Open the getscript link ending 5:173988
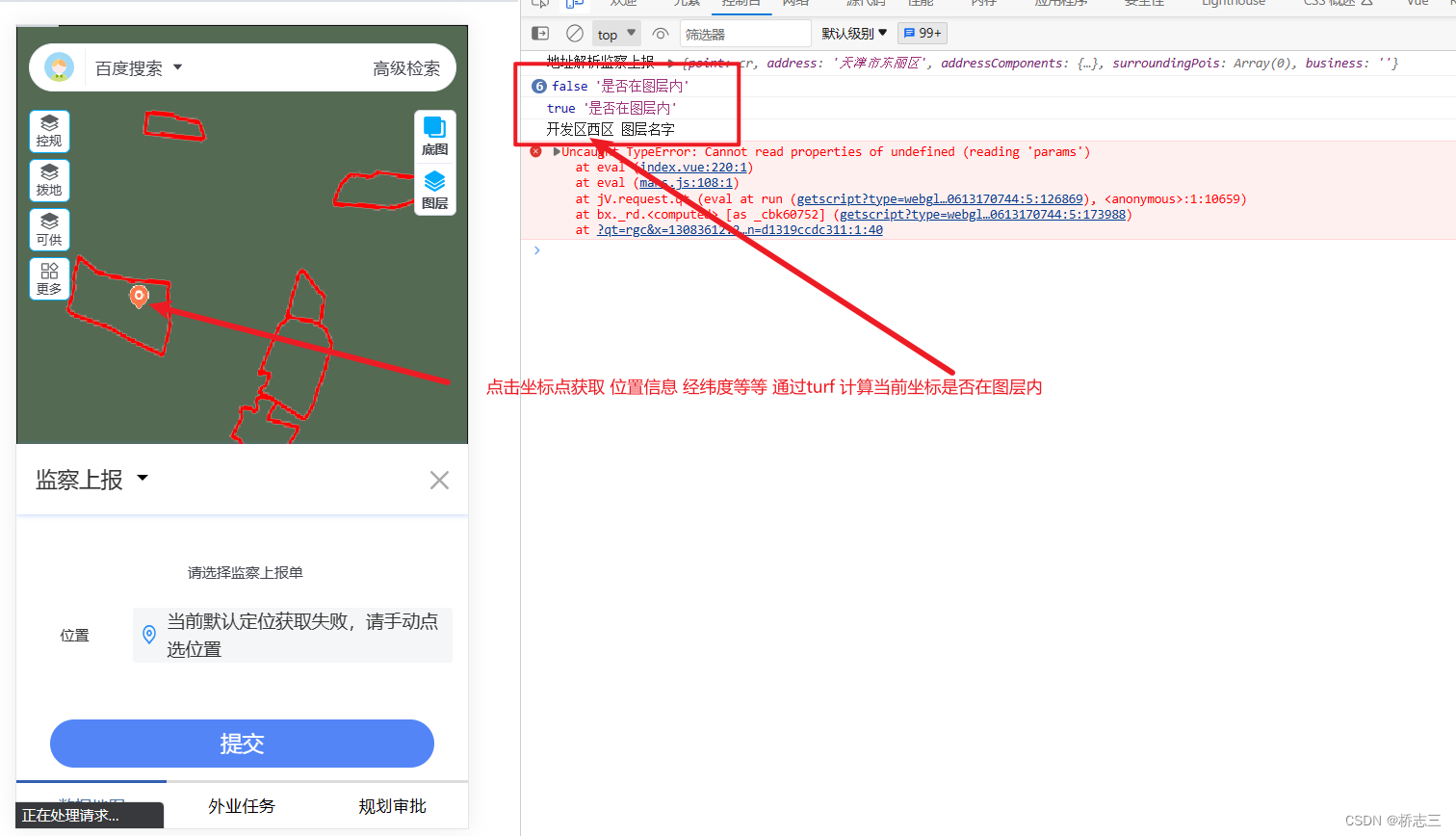Image resolution: width=1456 pixels, height=836 pixels. (982, 215)
